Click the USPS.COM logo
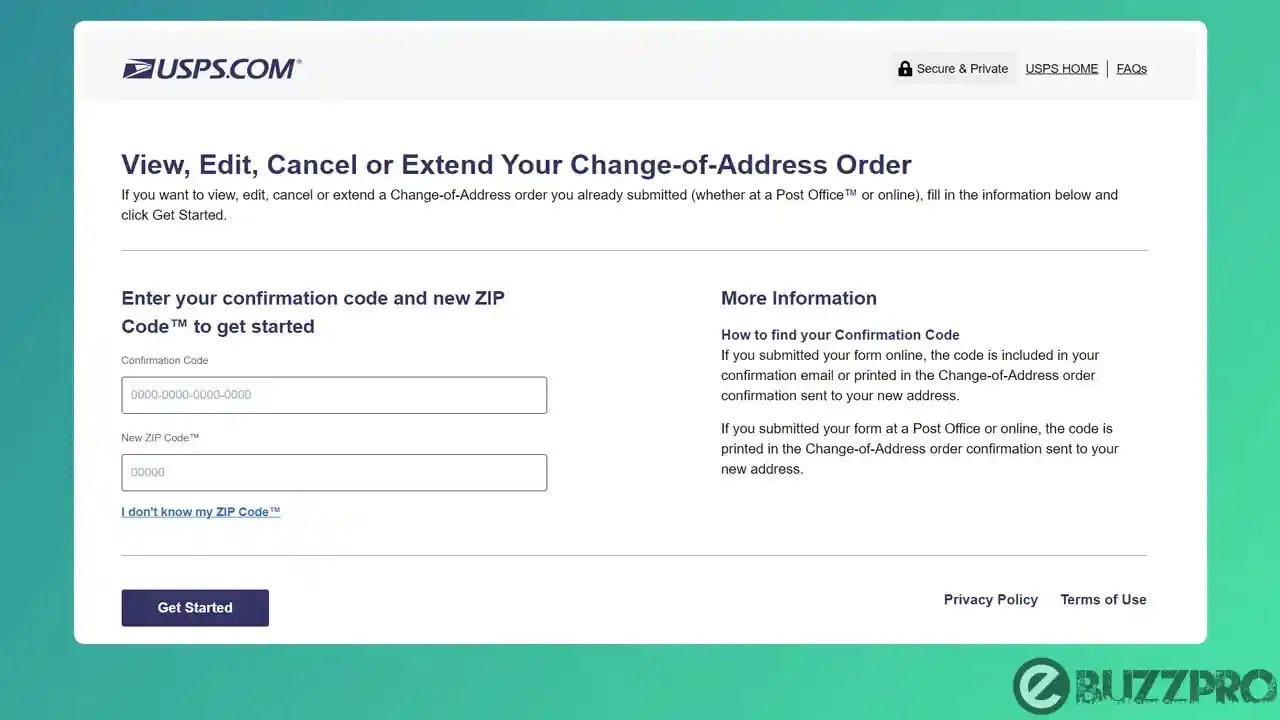 [211, 68]
